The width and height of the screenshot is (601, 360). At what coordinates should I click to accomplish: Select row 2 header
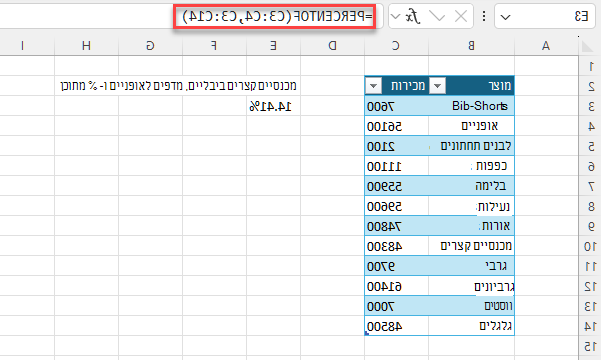pos(590,86)
